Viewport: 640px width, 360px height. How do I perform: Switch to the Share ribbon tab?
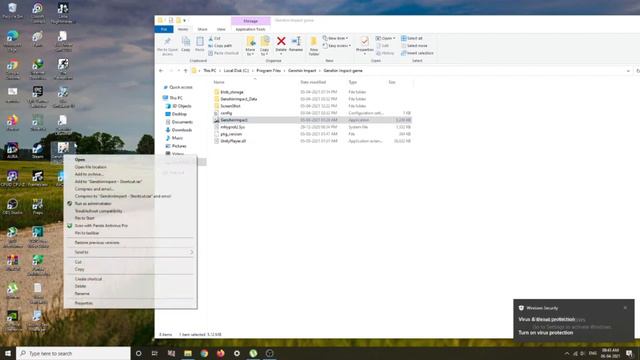coord(202,29)
